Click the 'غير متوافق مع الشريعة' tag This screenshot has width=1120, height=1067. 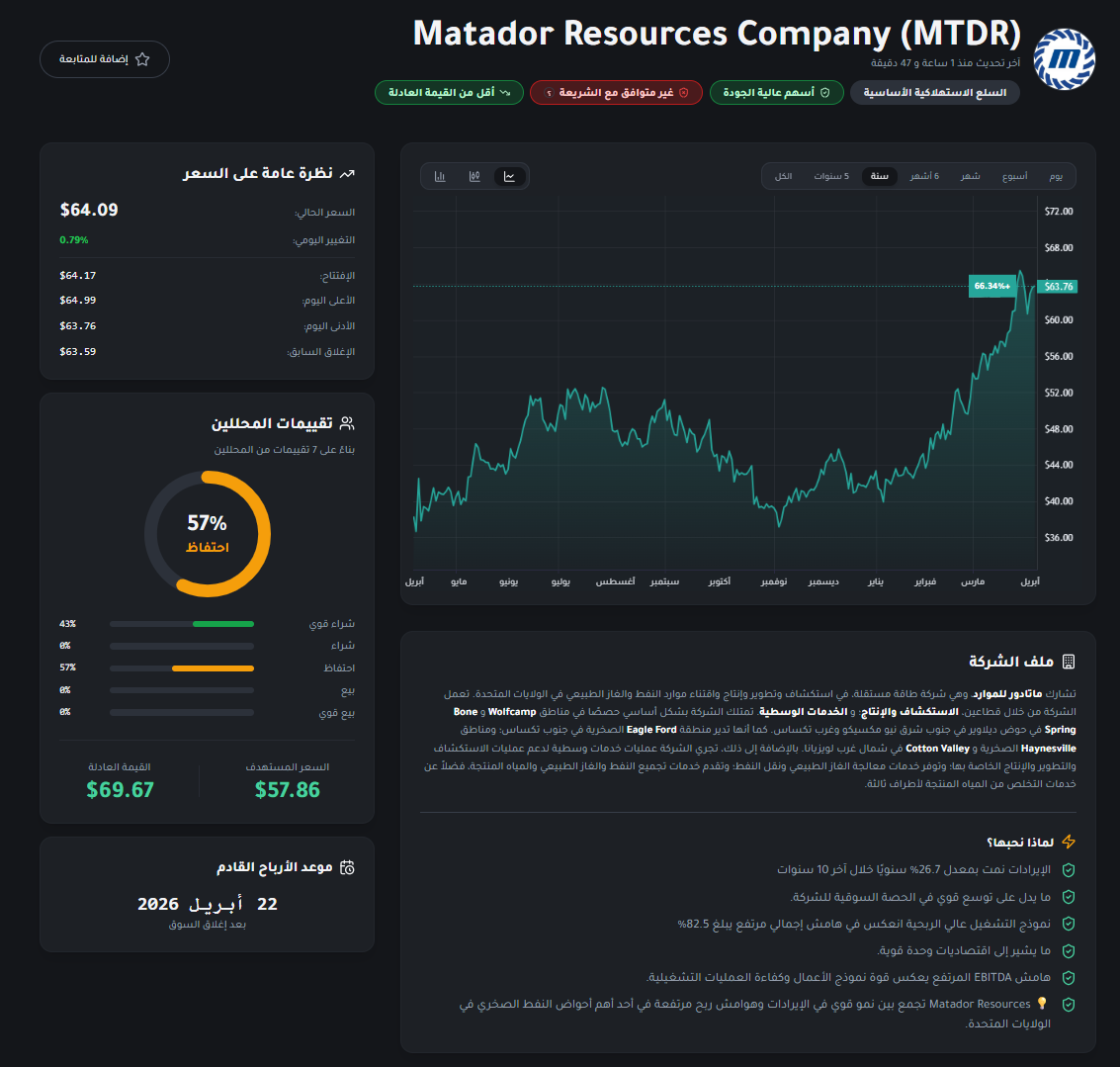617,93
